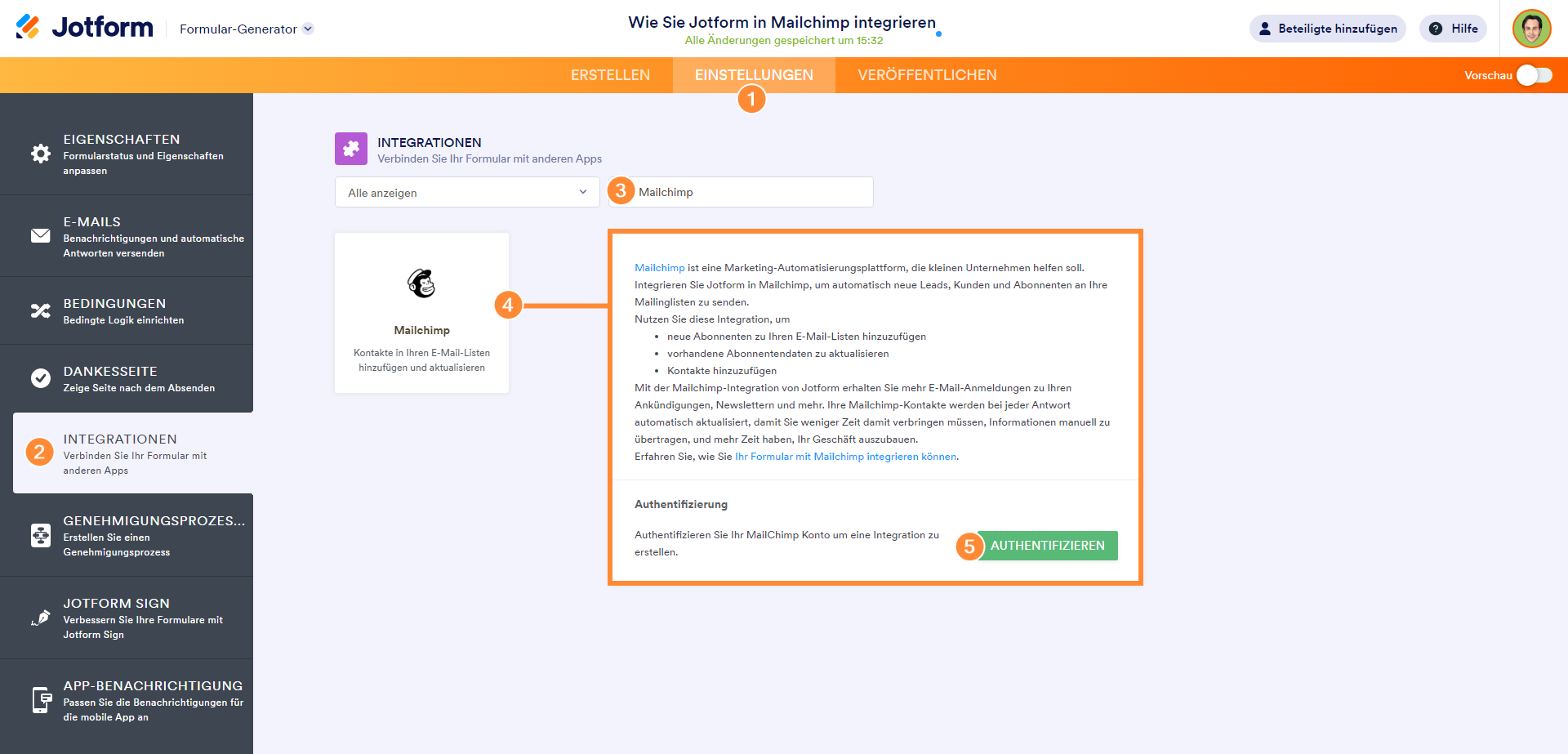
Task: Click the purple Integrationen puzzle icon
Action: point(351,149)
